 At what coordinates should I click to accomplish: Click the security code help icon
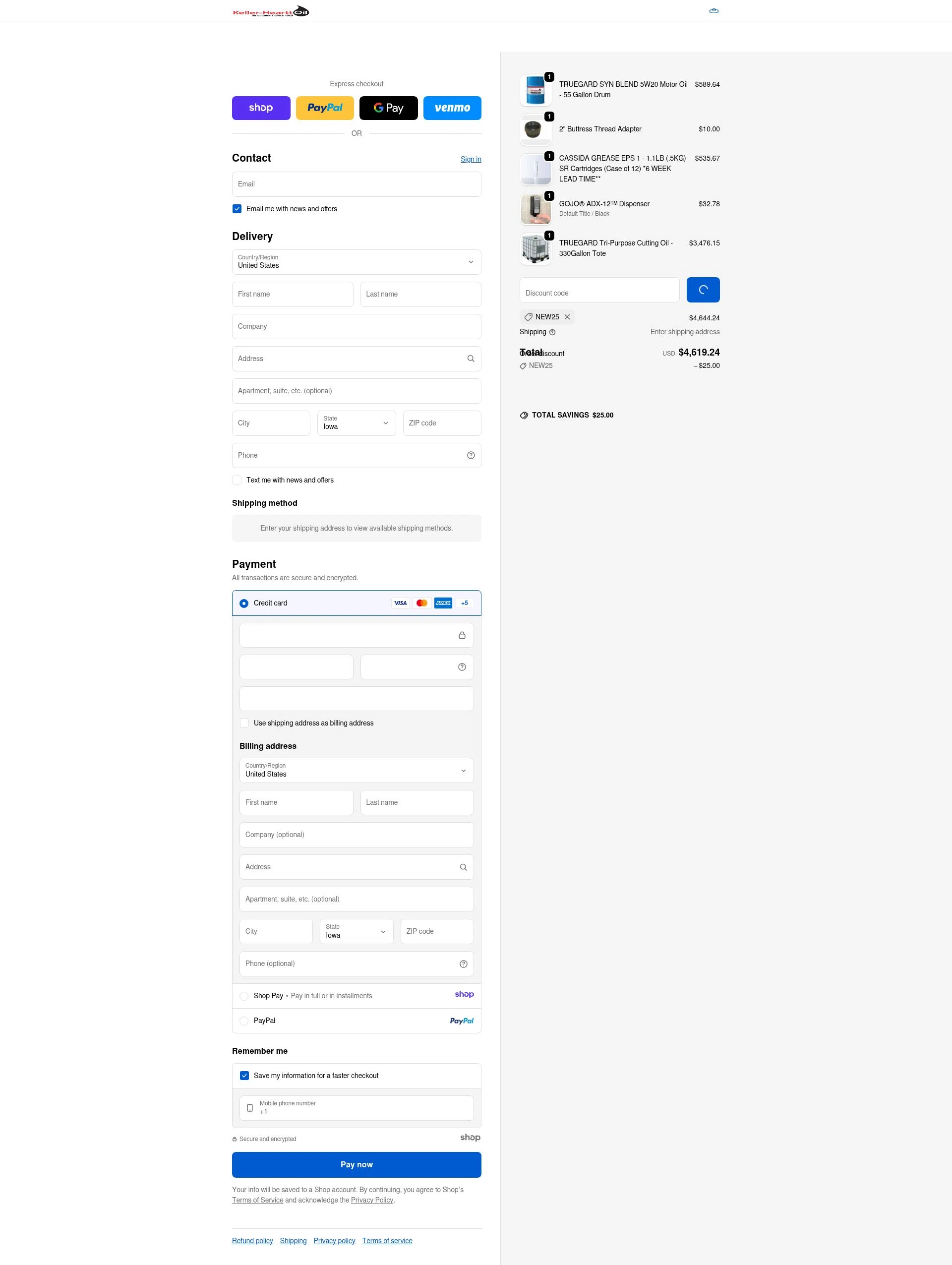click(462, 666)
